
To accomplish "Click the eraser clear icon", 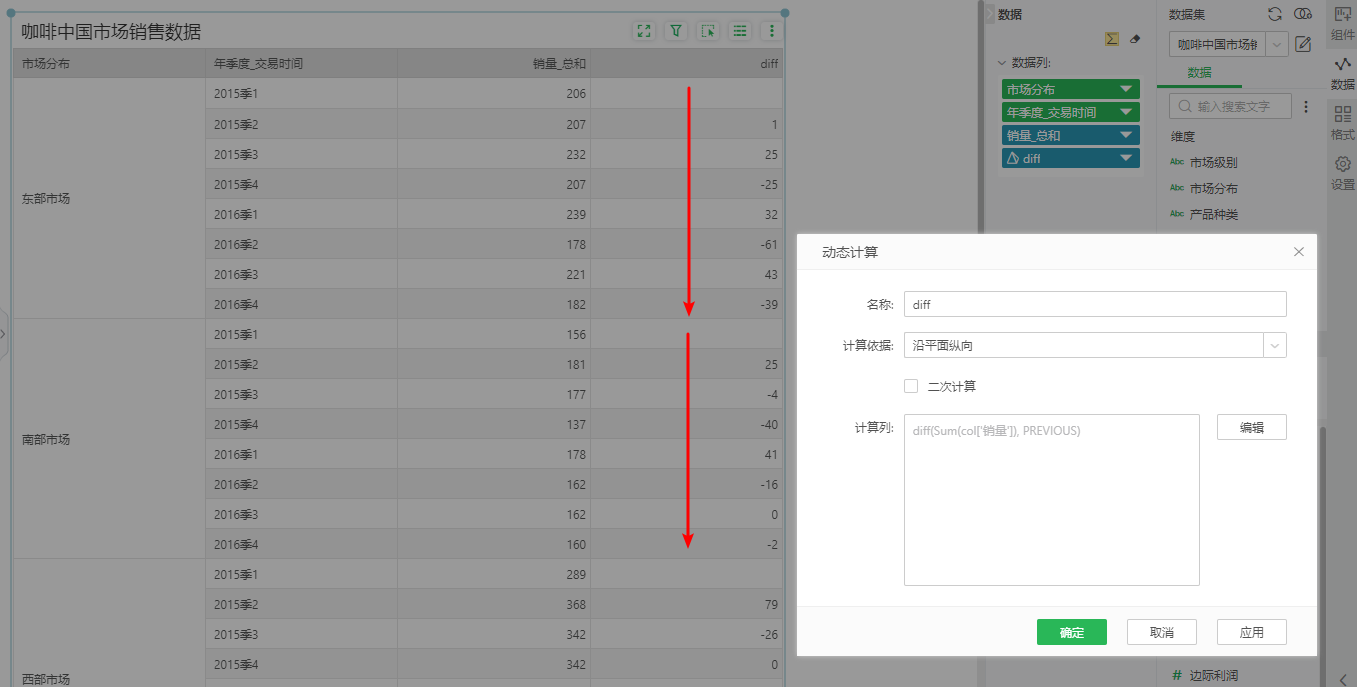I will (1134, 39).
